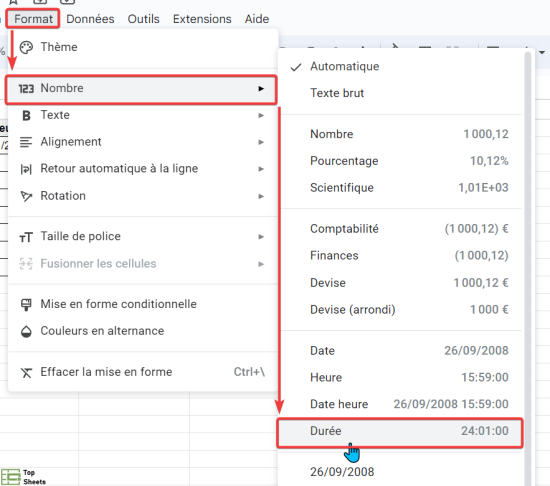550x486 pixels.
Task: Click the conditional formatting paint-roller icon
Action: 26,304
